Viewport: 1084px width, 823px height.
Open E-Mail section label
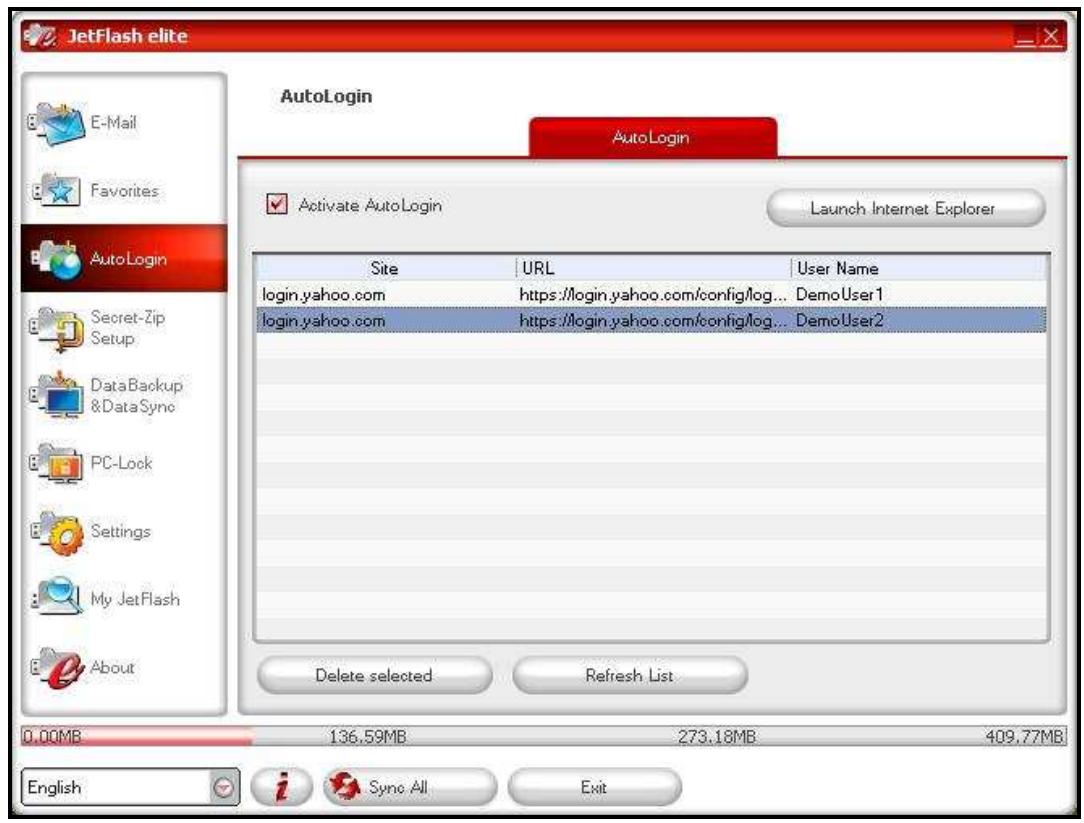[x=113, y=122]
